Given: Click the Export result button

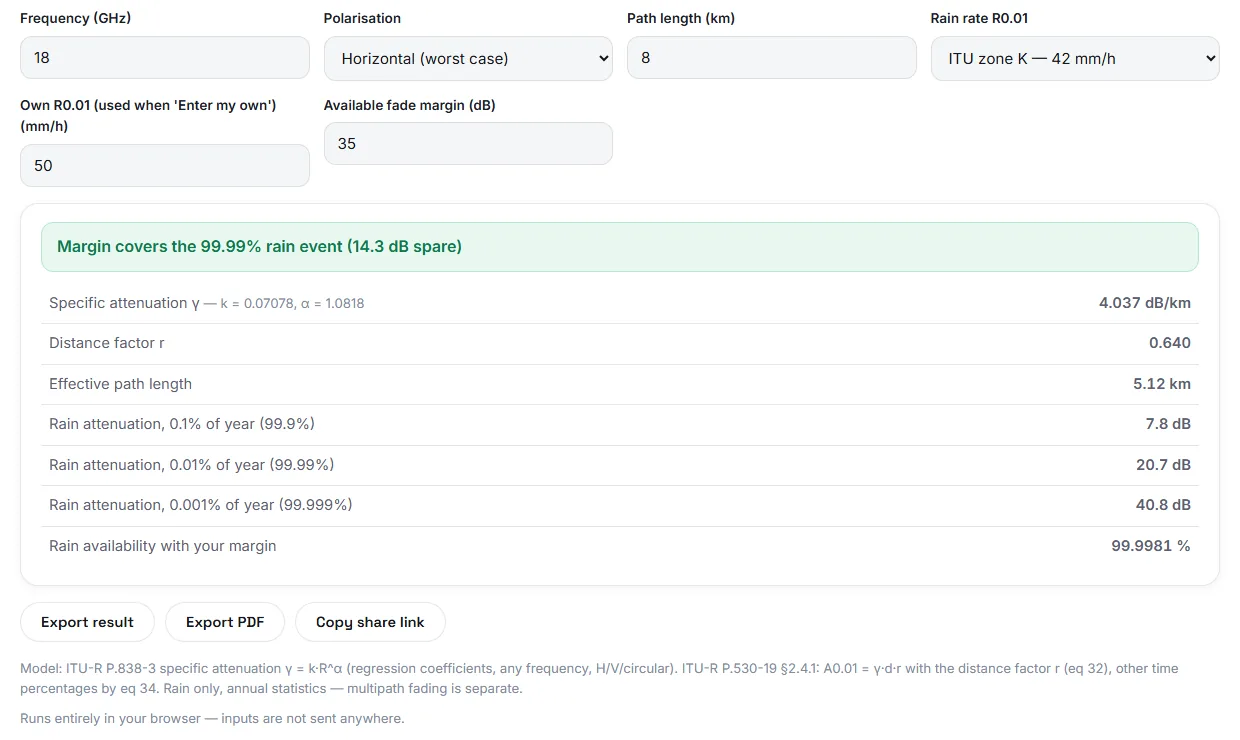Looking at the screenshot, I should [x=87, y=622].
